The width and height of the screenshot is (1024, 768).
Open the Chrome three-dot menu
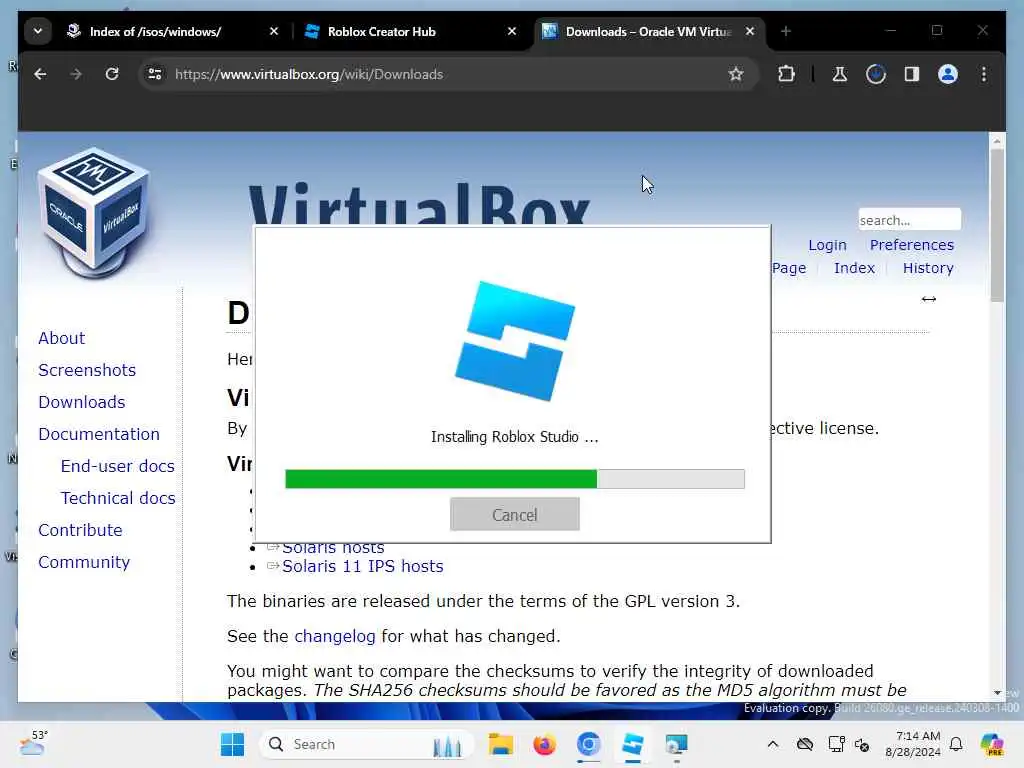[984, 74]
